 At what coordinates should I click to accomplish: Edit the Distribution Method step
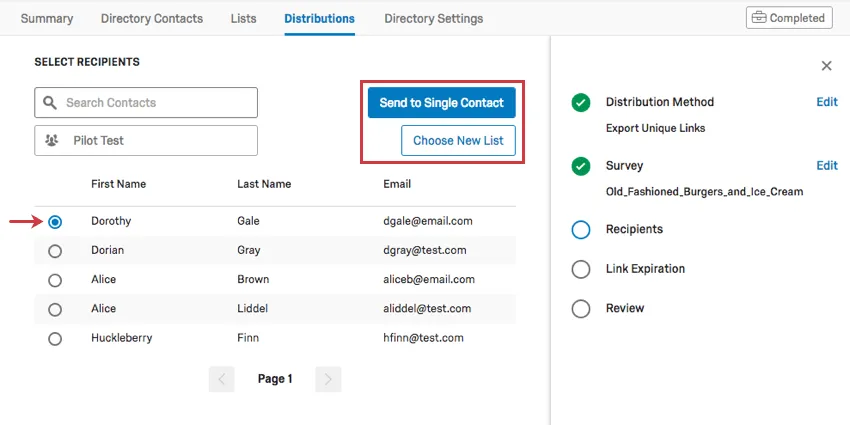826,102
